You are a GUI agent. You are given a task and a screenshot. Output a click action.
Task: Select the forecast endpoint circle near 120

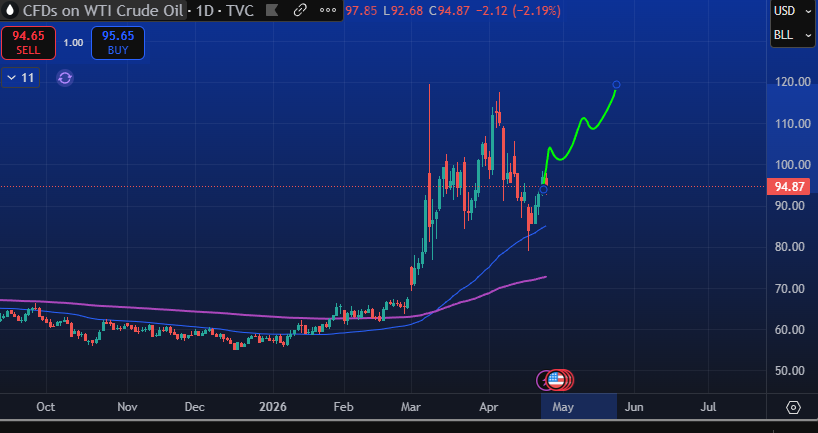616,85
